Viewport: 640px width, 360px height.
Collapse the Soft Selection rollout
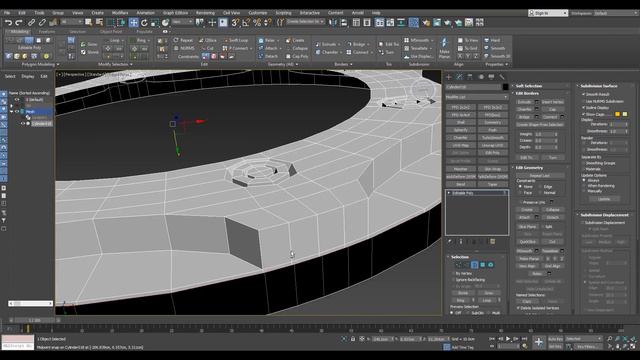(x=540, y=86)
